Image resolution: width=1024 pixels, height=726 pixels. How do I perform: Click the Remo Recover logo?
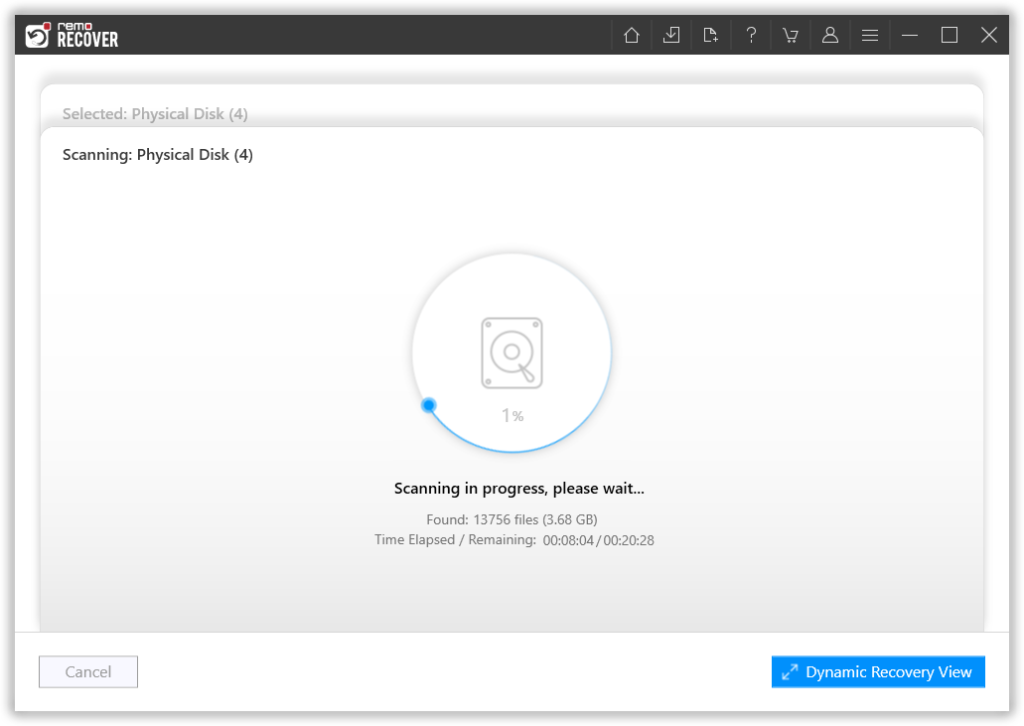(70, 34)
